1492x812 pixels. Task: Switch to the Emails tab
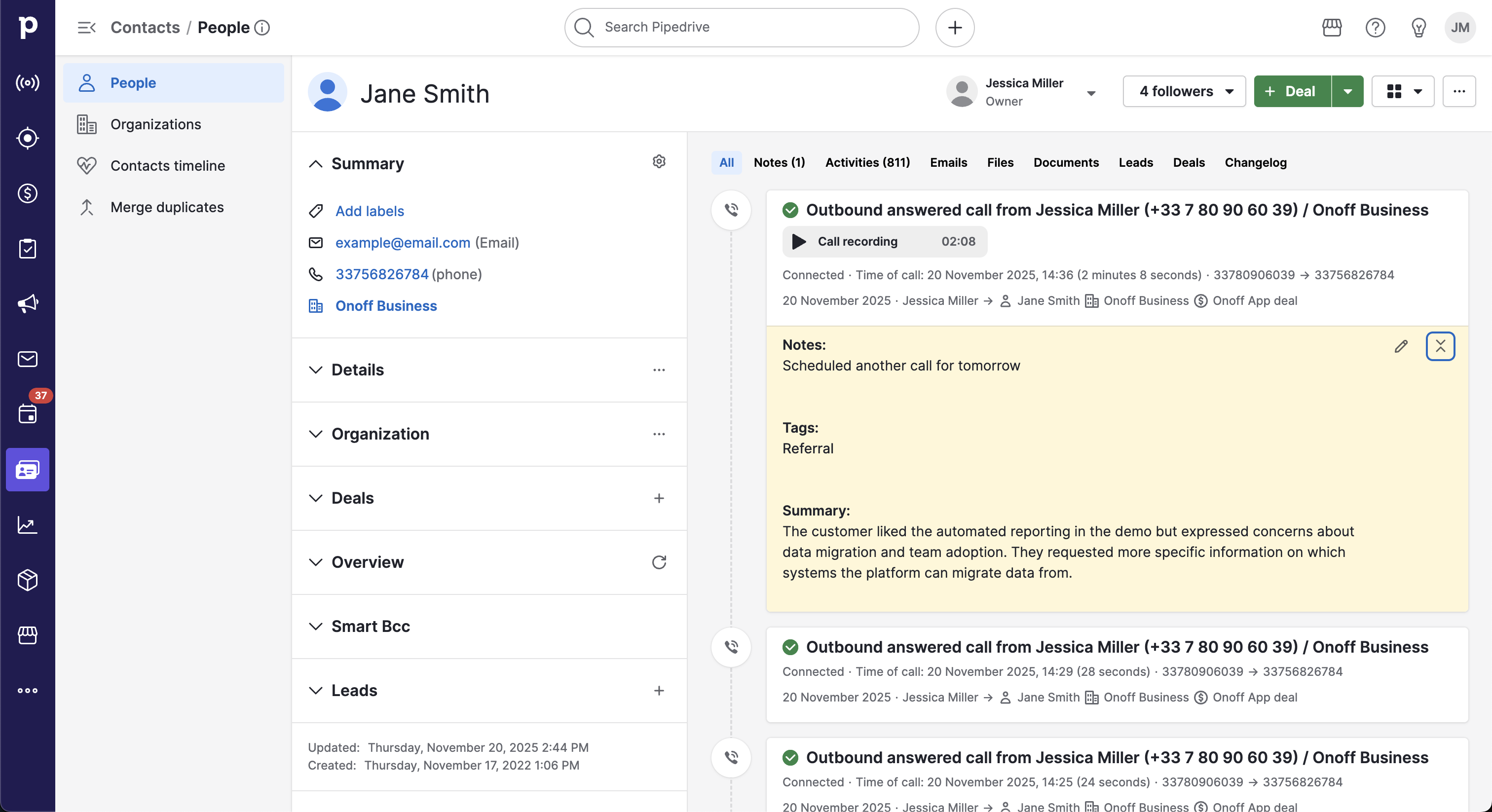[948, 163]
